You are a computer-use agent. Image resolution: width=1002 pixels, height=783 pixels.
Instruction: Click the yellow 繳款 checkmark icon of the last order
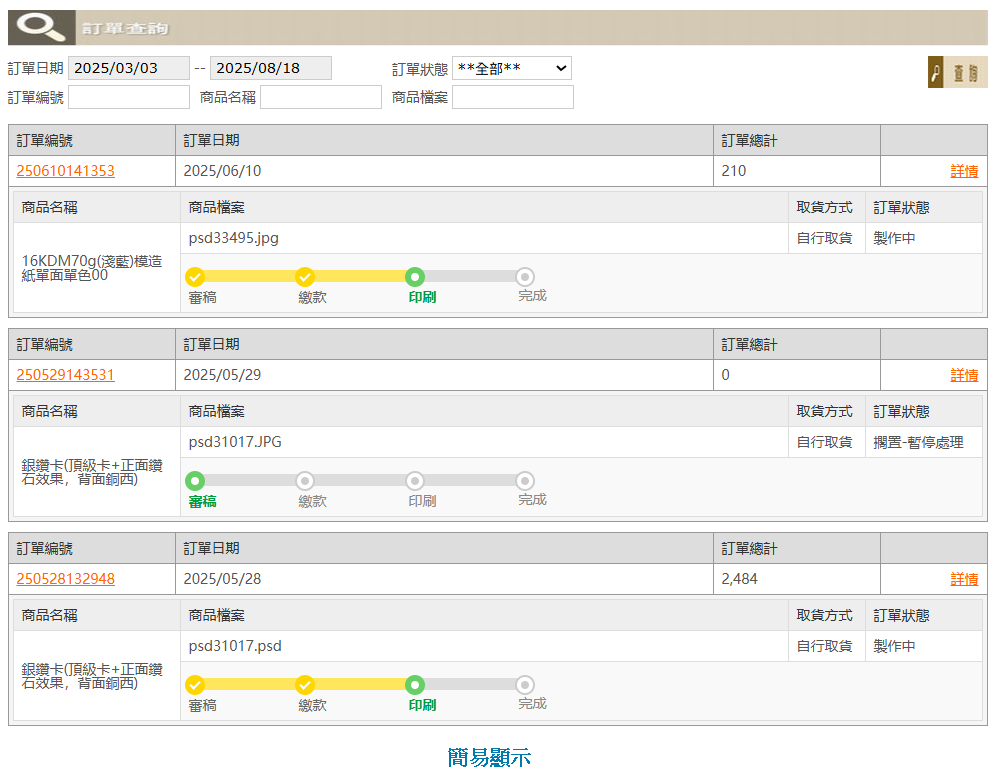[305, 685]
